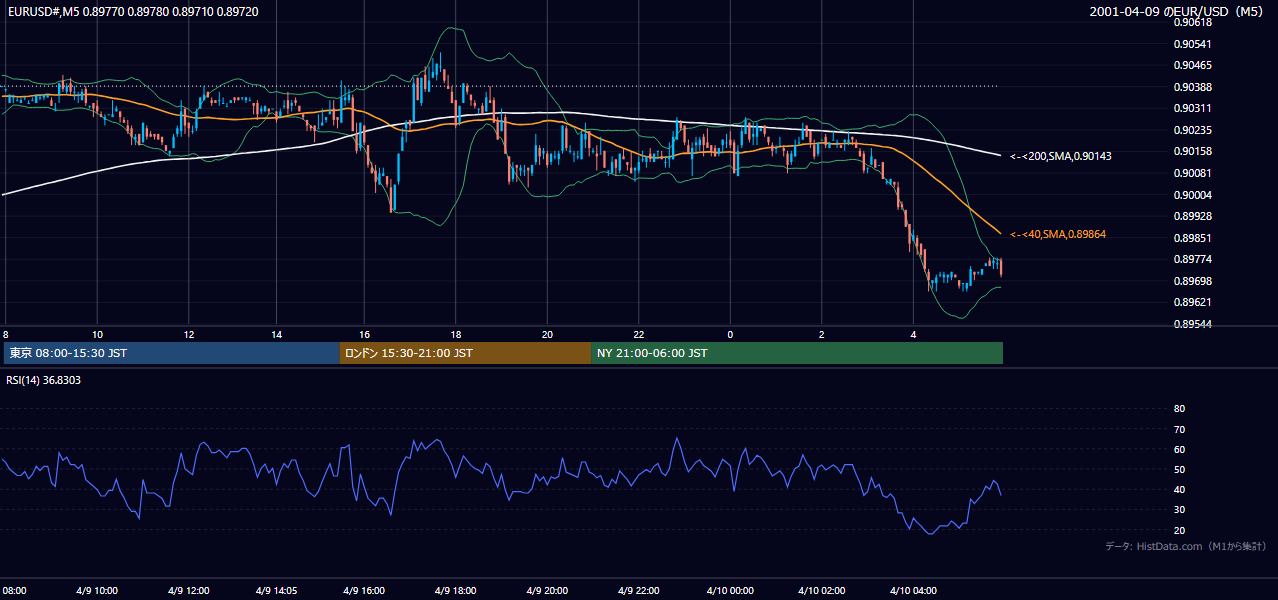Click the 4/9 22:00 time label
This screenshot has height=600, width=1278.
(x=639, y=591)
